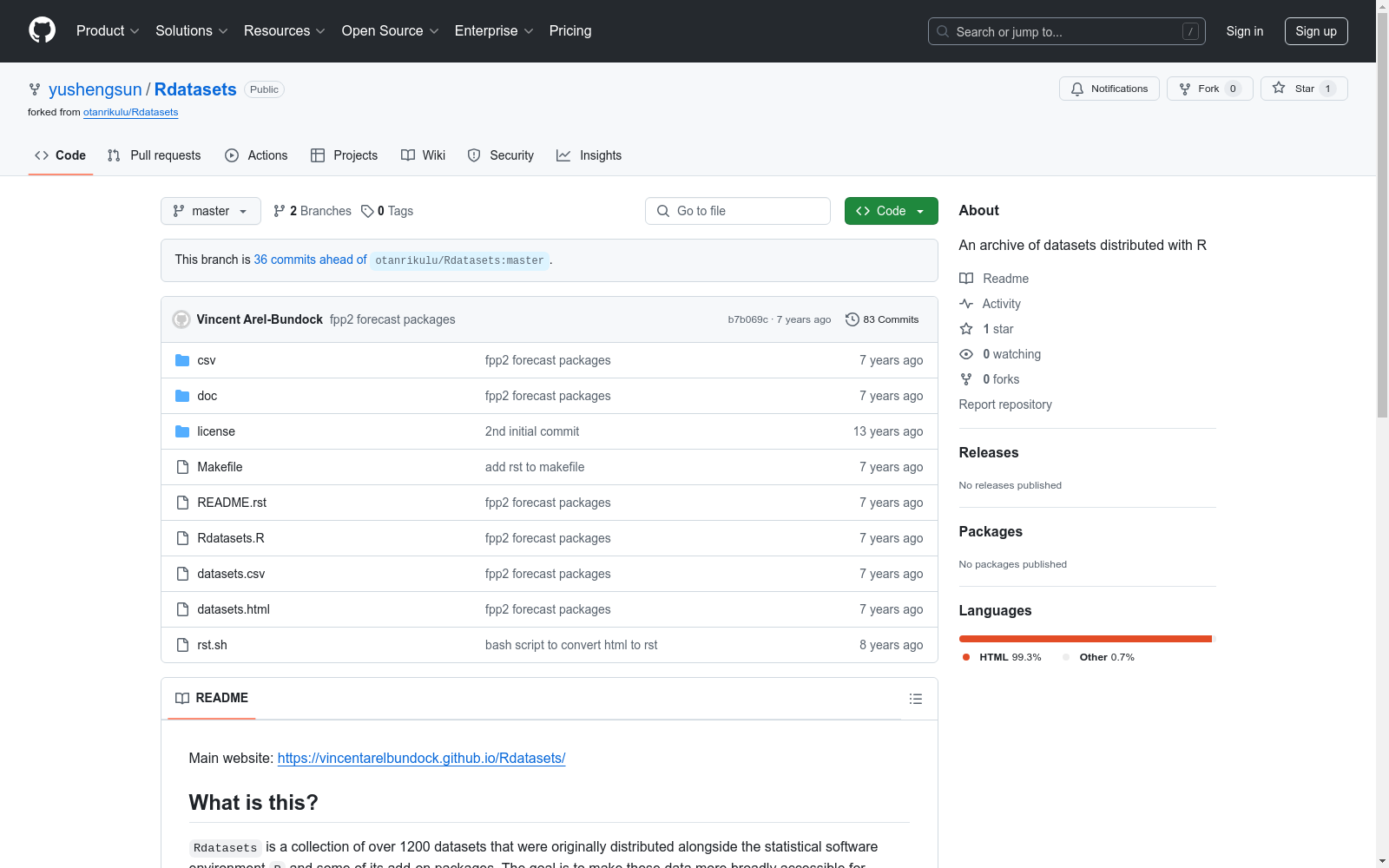Click 'bash script to convert html to rst'
This screenshot has width=1389, height=868.
click(x=571, y=645)
